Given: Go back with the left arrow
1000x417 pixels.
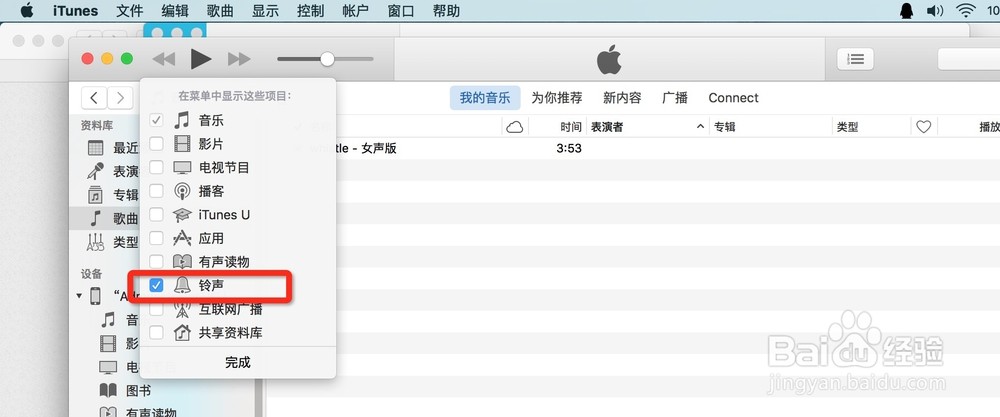Looking at the screenshot, I should [94, 98].
